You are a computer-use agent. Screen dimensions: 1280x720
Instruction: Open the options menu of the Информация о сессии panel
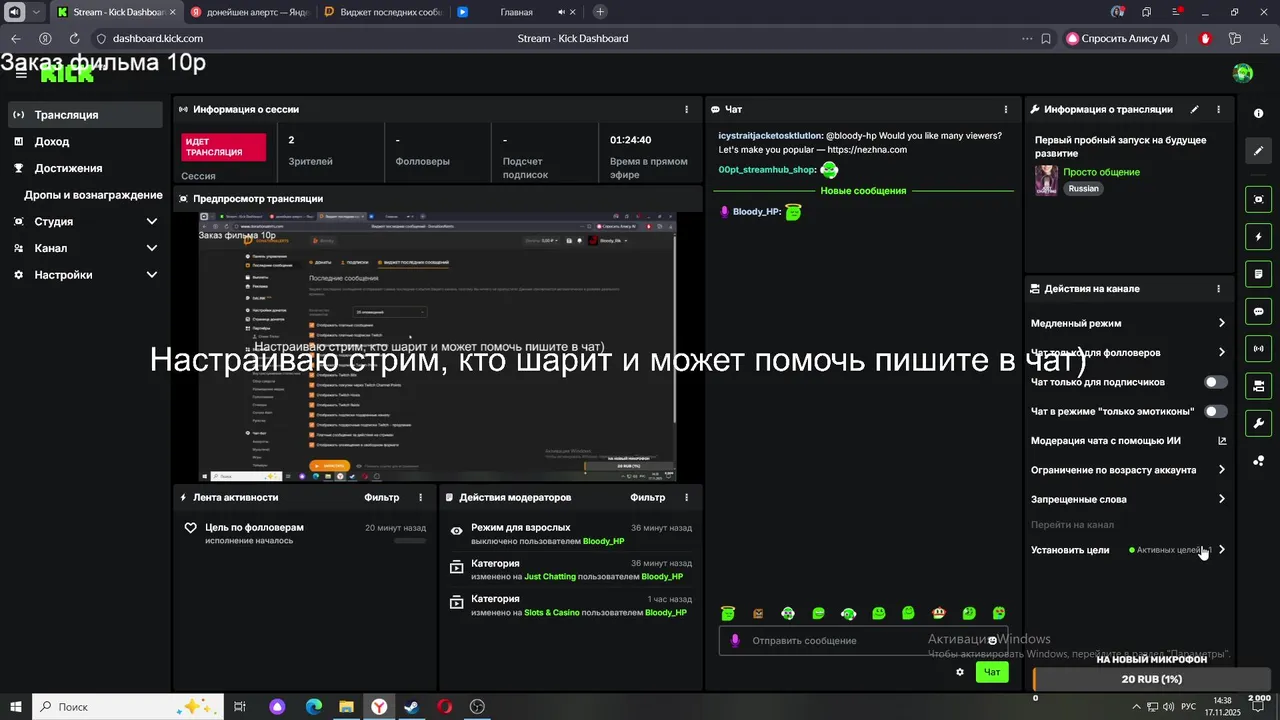pos(686,109)
